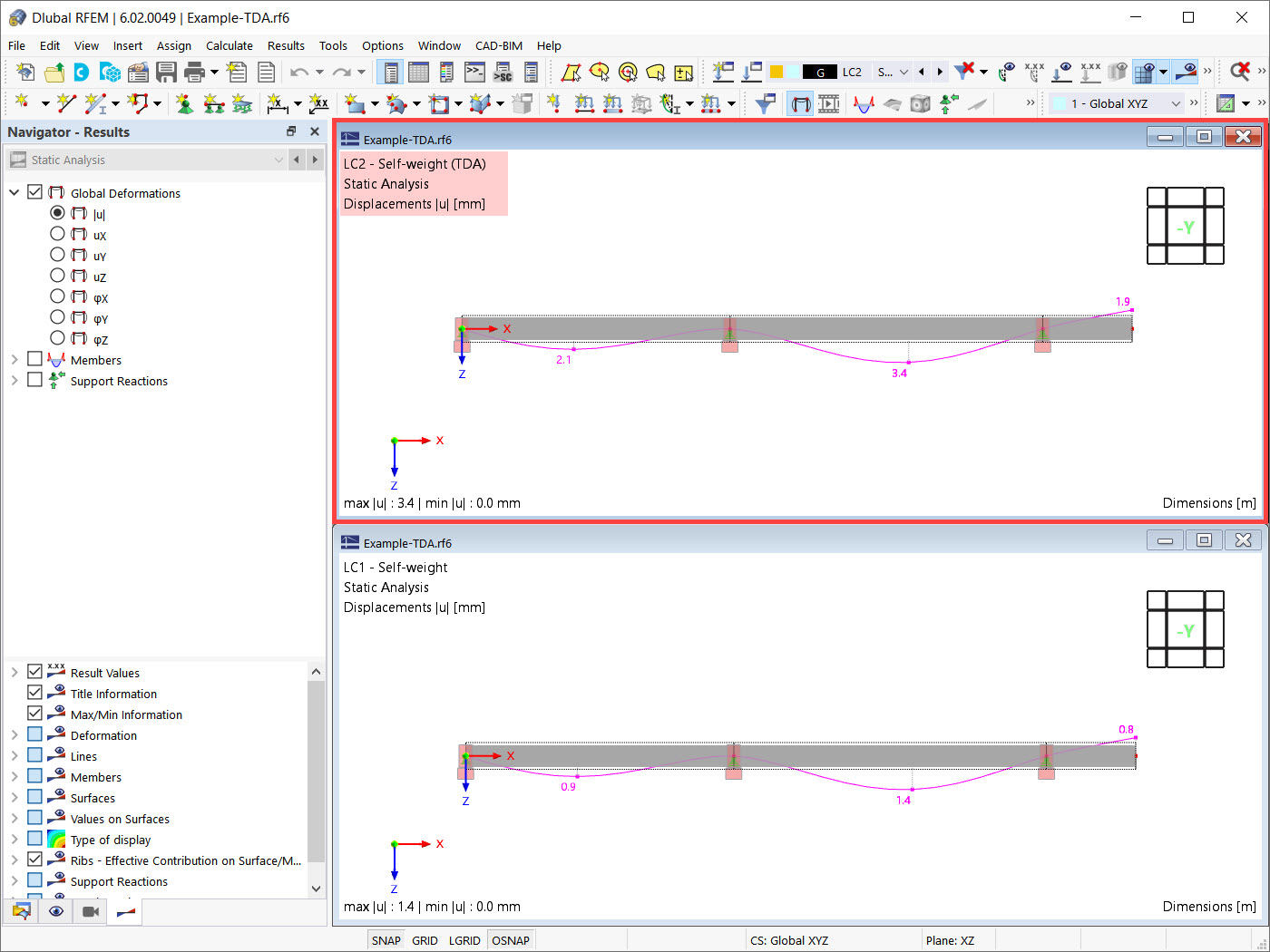
Task: Click the Undo arrow icon
Action: point(299,72)
